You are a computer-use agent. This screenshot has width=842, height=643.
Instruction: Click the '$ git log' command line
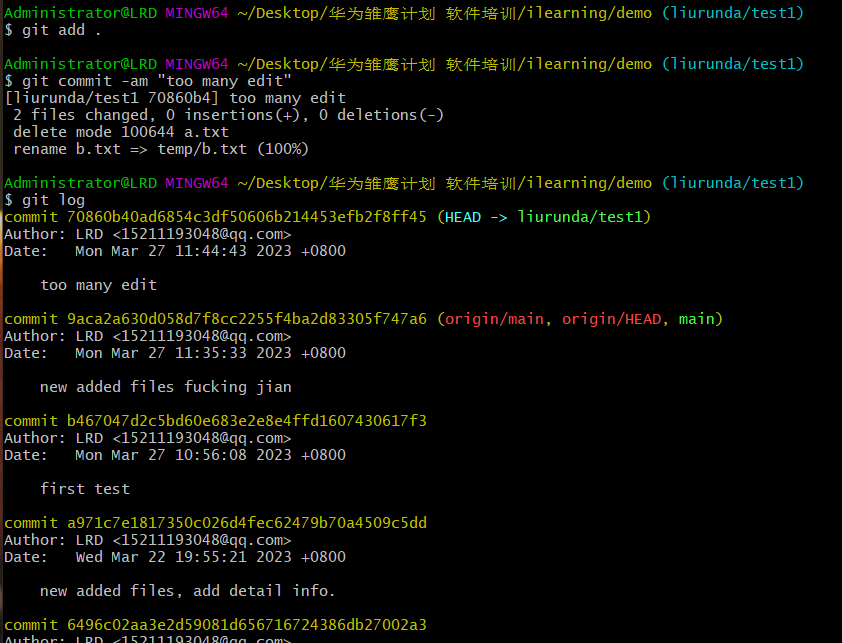point(45,200)
